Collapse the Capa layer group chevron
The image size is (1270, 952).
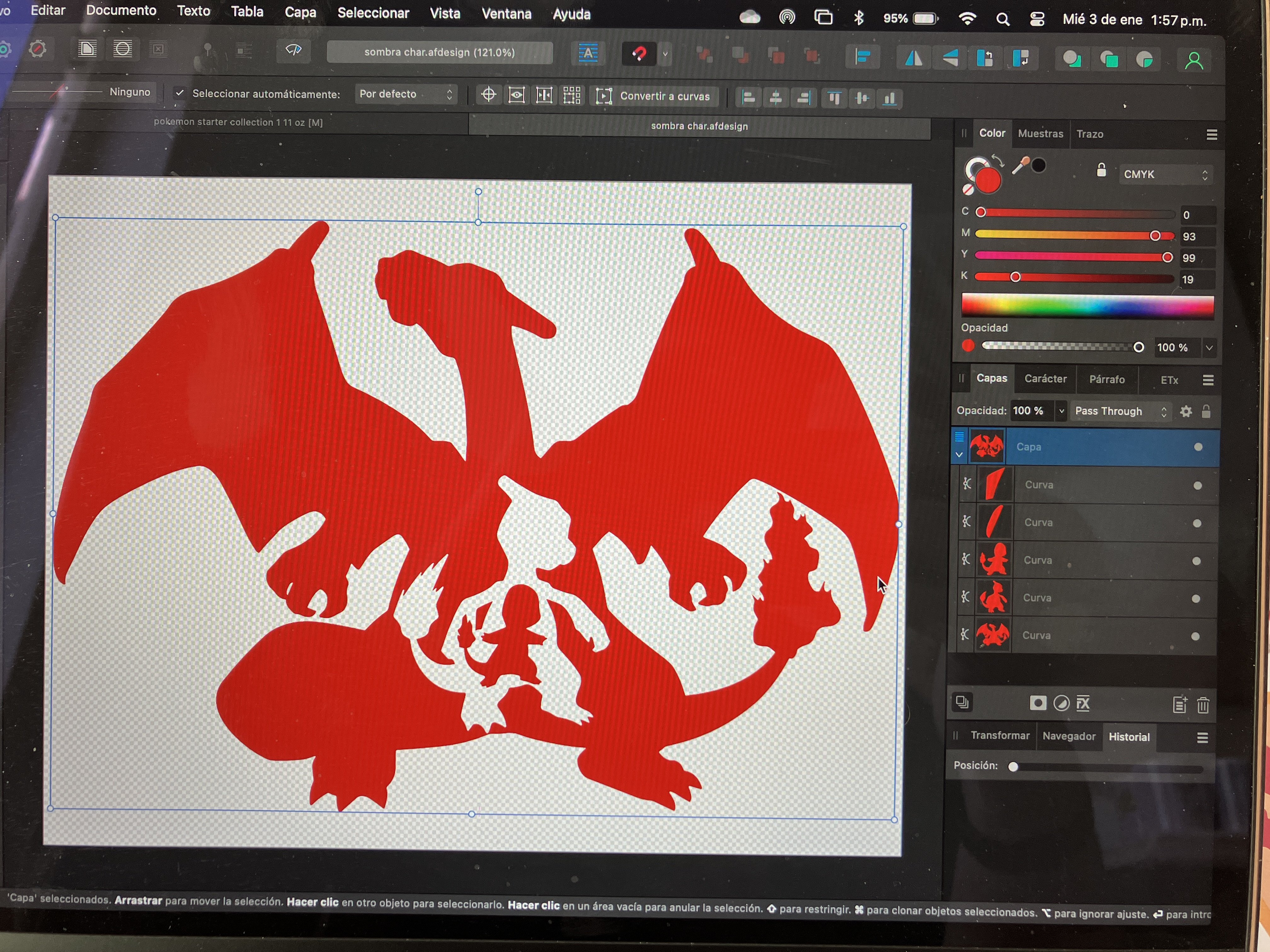pos(958,455)
